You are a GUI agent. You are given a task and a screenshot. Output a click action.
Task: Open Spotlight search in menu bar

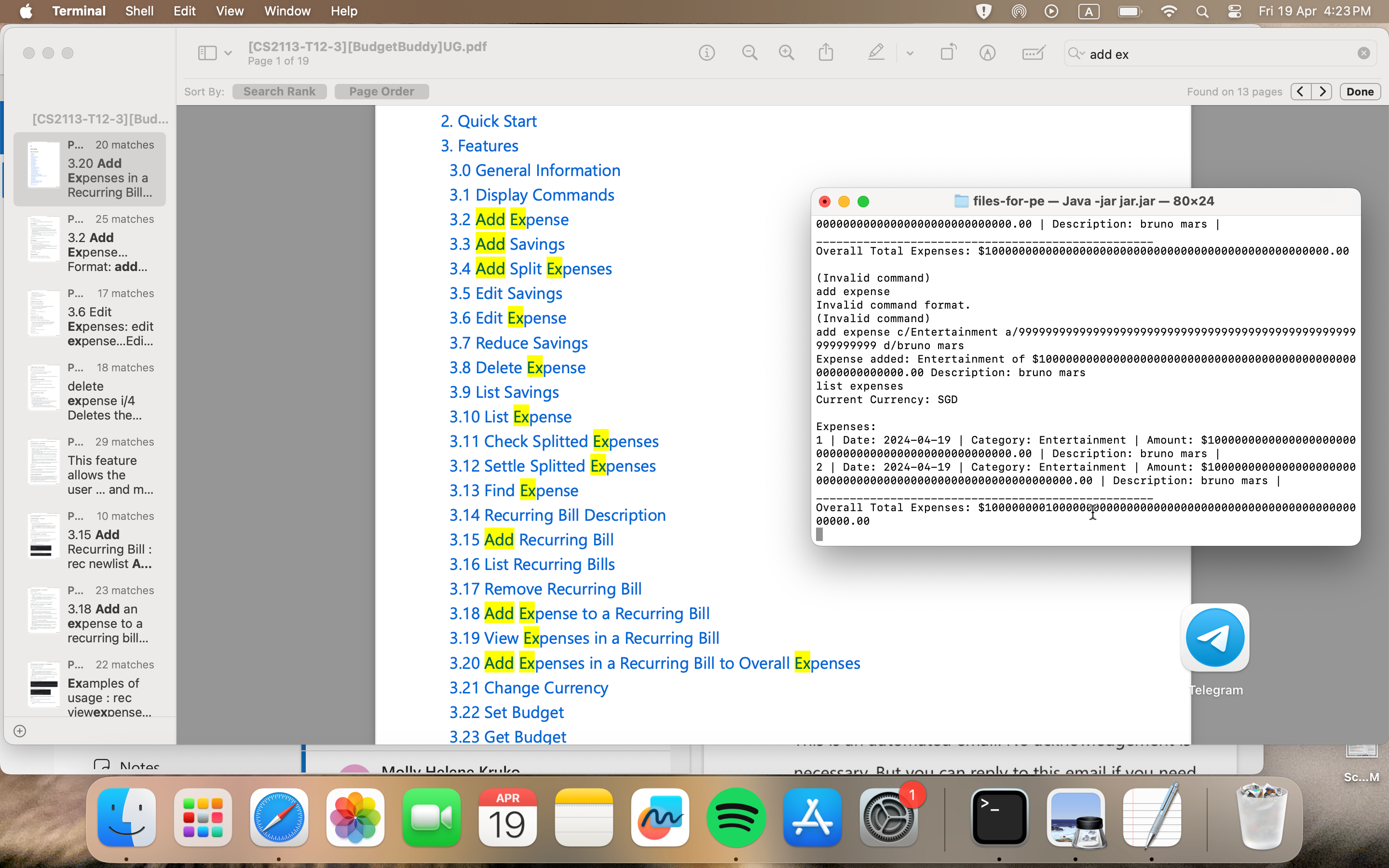pos(1202,11)
